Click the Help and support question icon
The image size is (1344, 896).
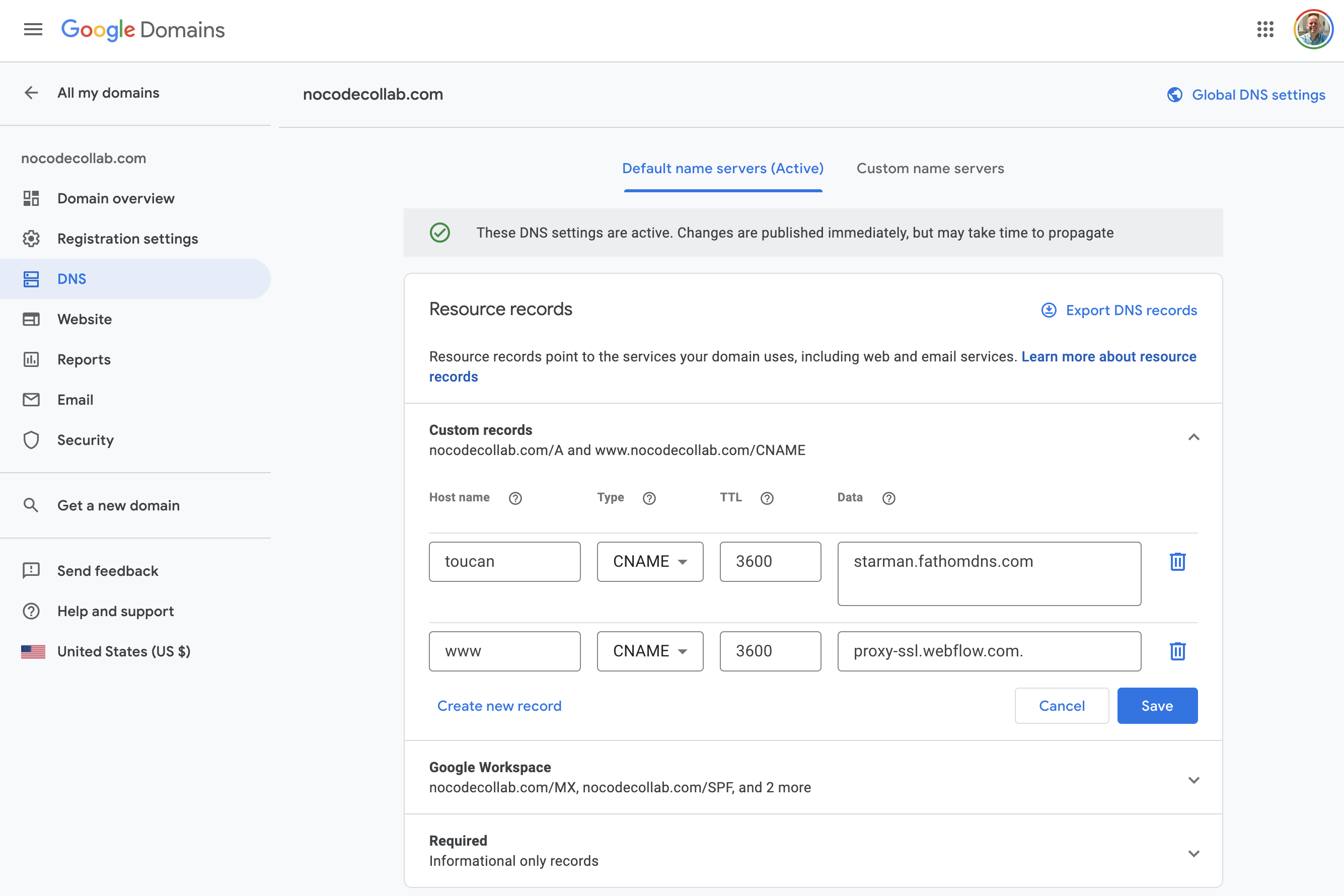(x=31, y=611)
